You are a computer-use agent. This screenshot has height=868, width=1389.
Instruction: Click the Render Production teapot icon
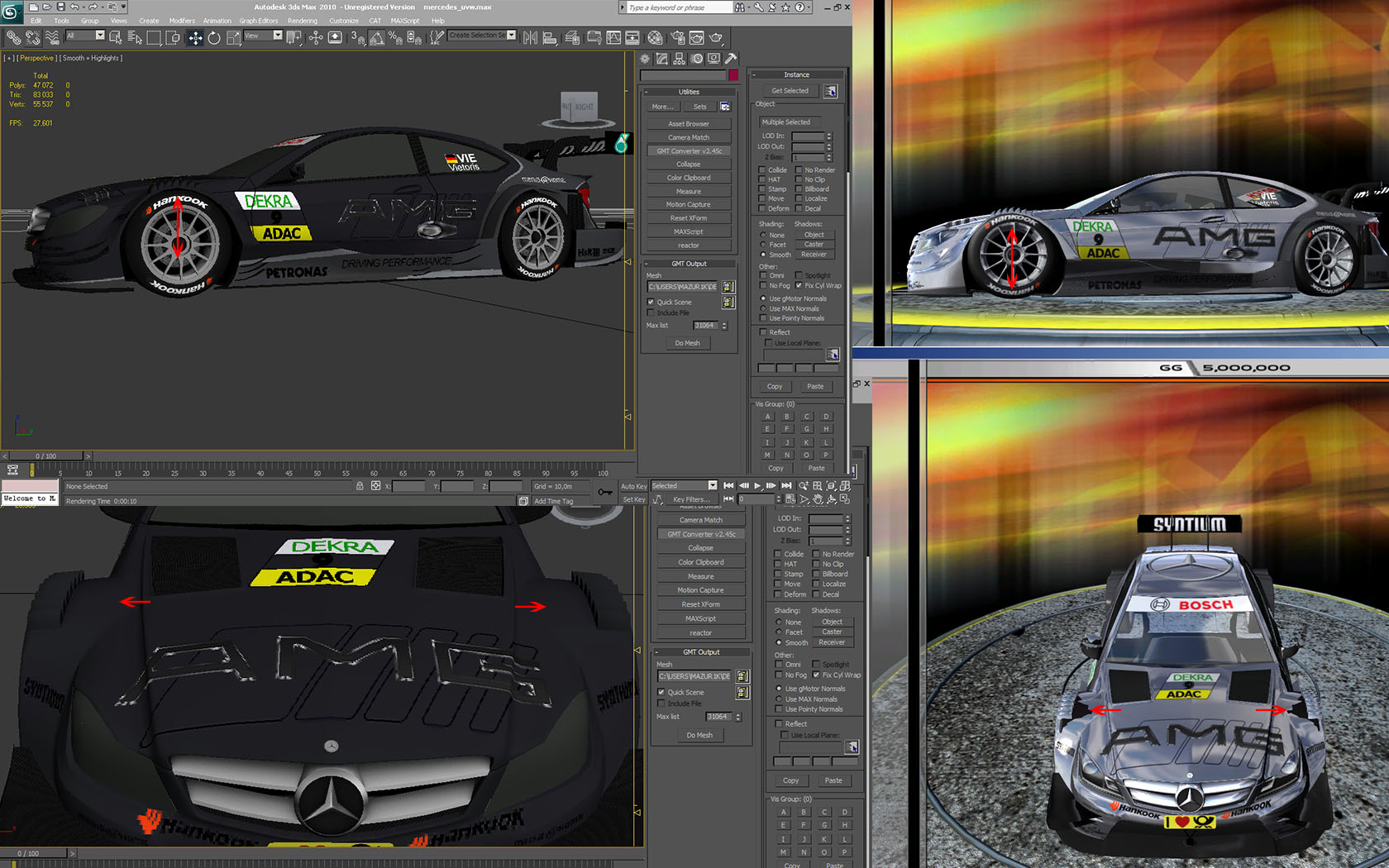(716, 37)
